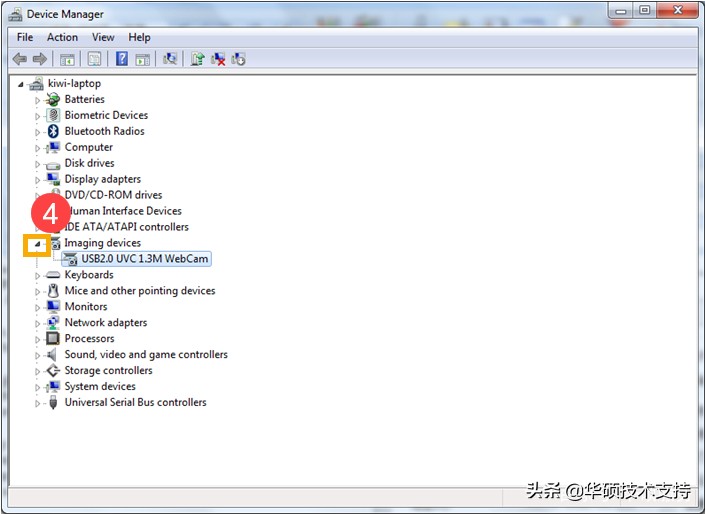Viewport: 705px width, 514px height.
Task: Select the Display adapters icon
Action: (53, 179)
